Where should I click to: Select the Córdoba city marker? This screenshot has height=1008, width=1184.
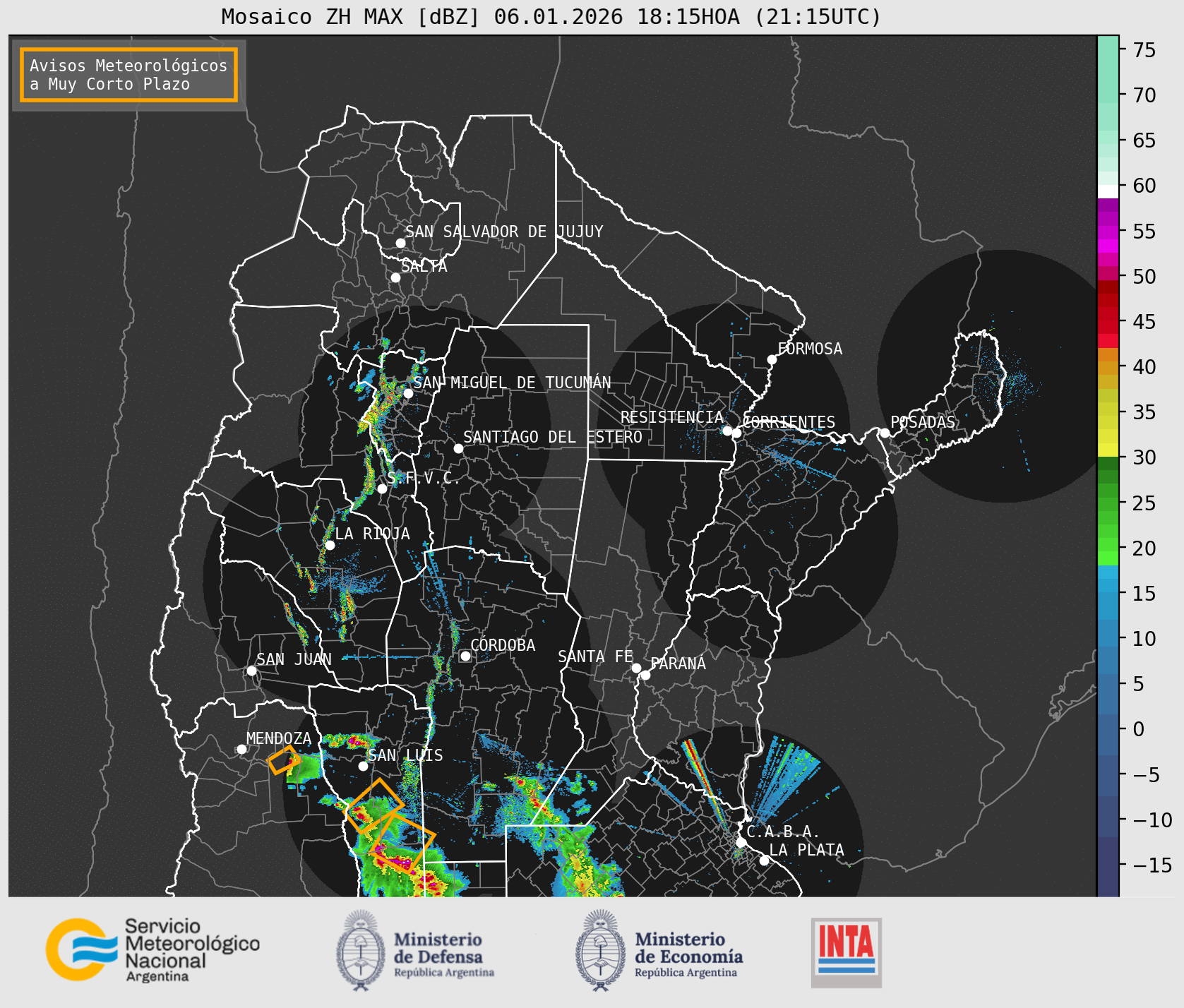(x=465, y=656)
